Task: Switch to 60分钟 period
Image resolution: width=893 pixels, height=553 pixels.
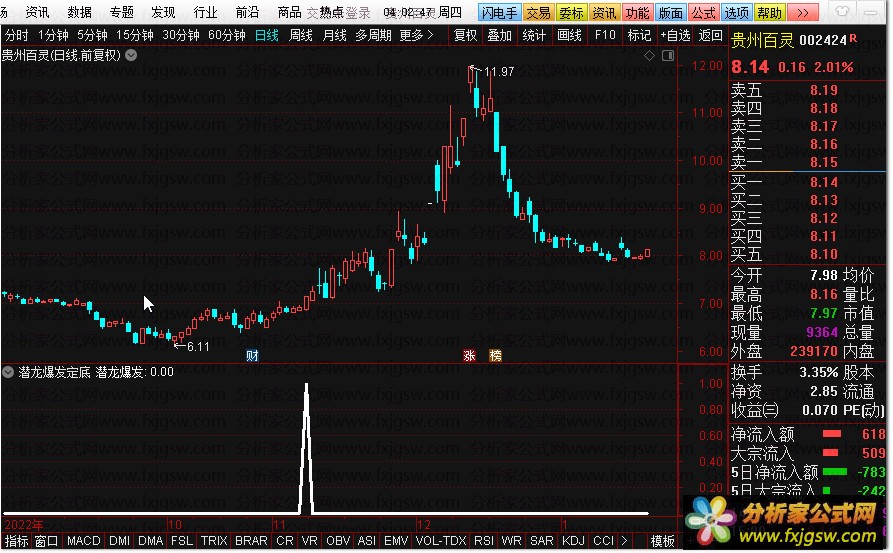Action: (227, 35)
